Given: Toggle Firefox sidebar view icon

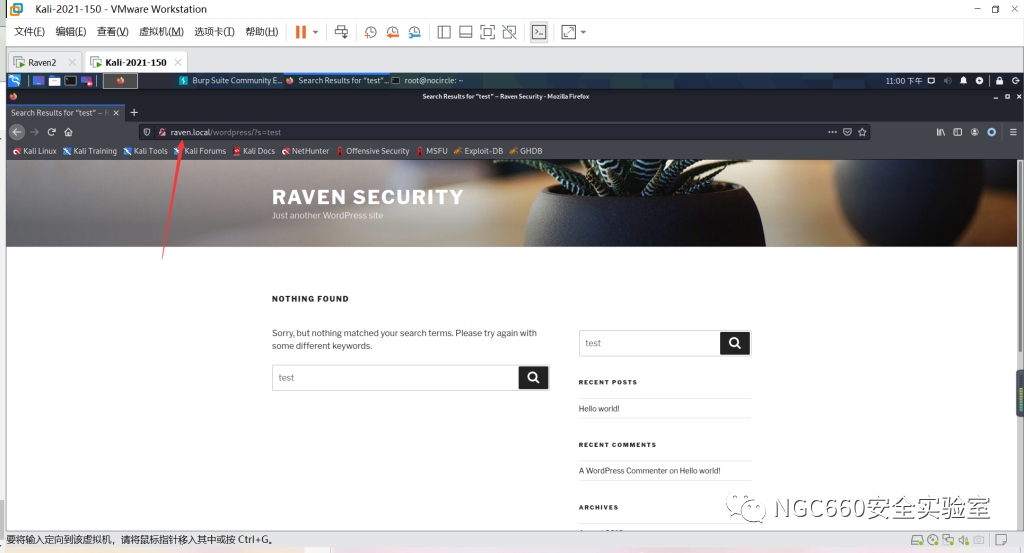Looking at the screenshot, I should tap(957, 132).
